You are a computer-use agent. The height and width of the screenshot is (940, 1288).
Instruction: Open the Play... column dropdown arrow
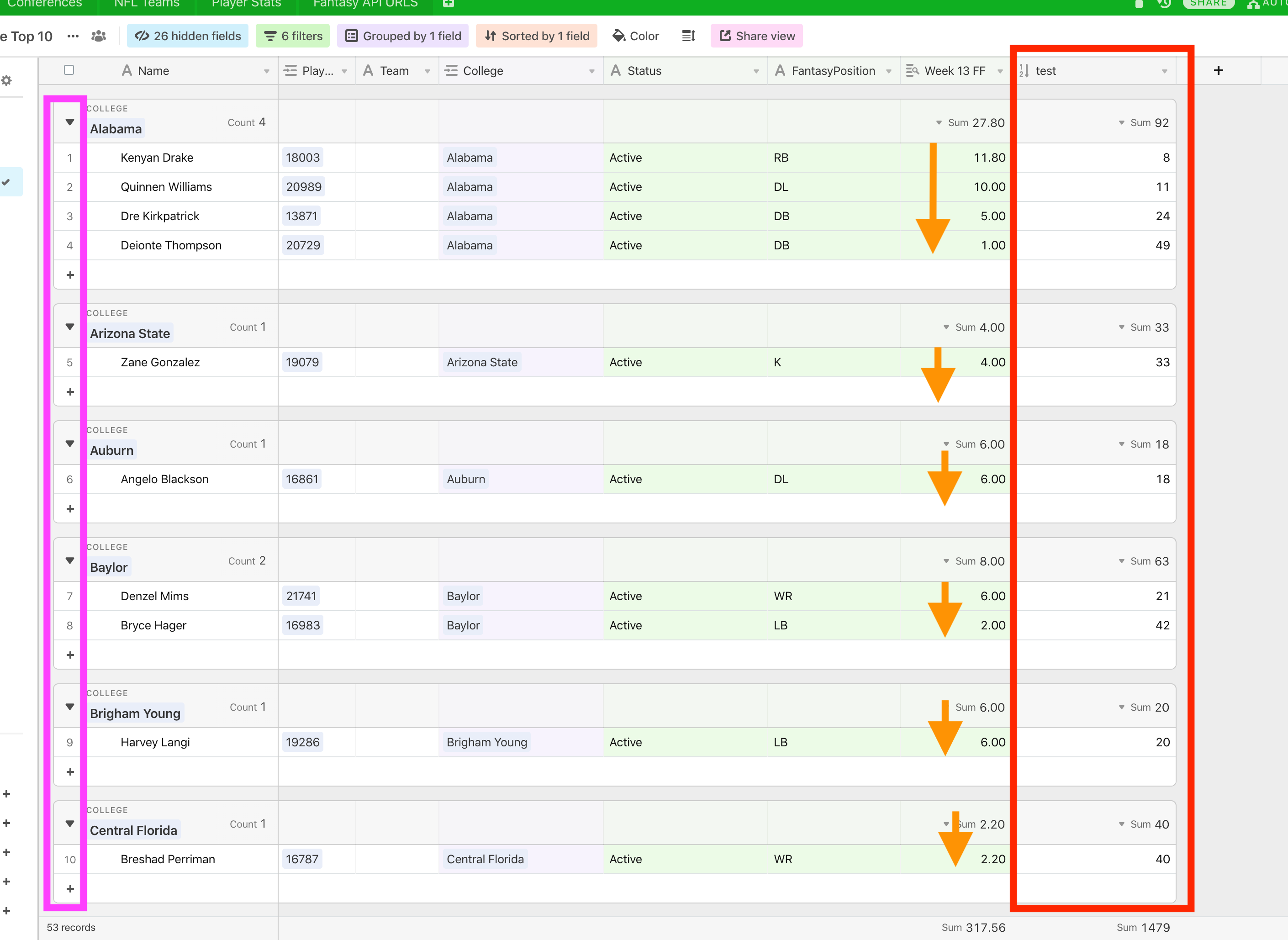point(344,71)
